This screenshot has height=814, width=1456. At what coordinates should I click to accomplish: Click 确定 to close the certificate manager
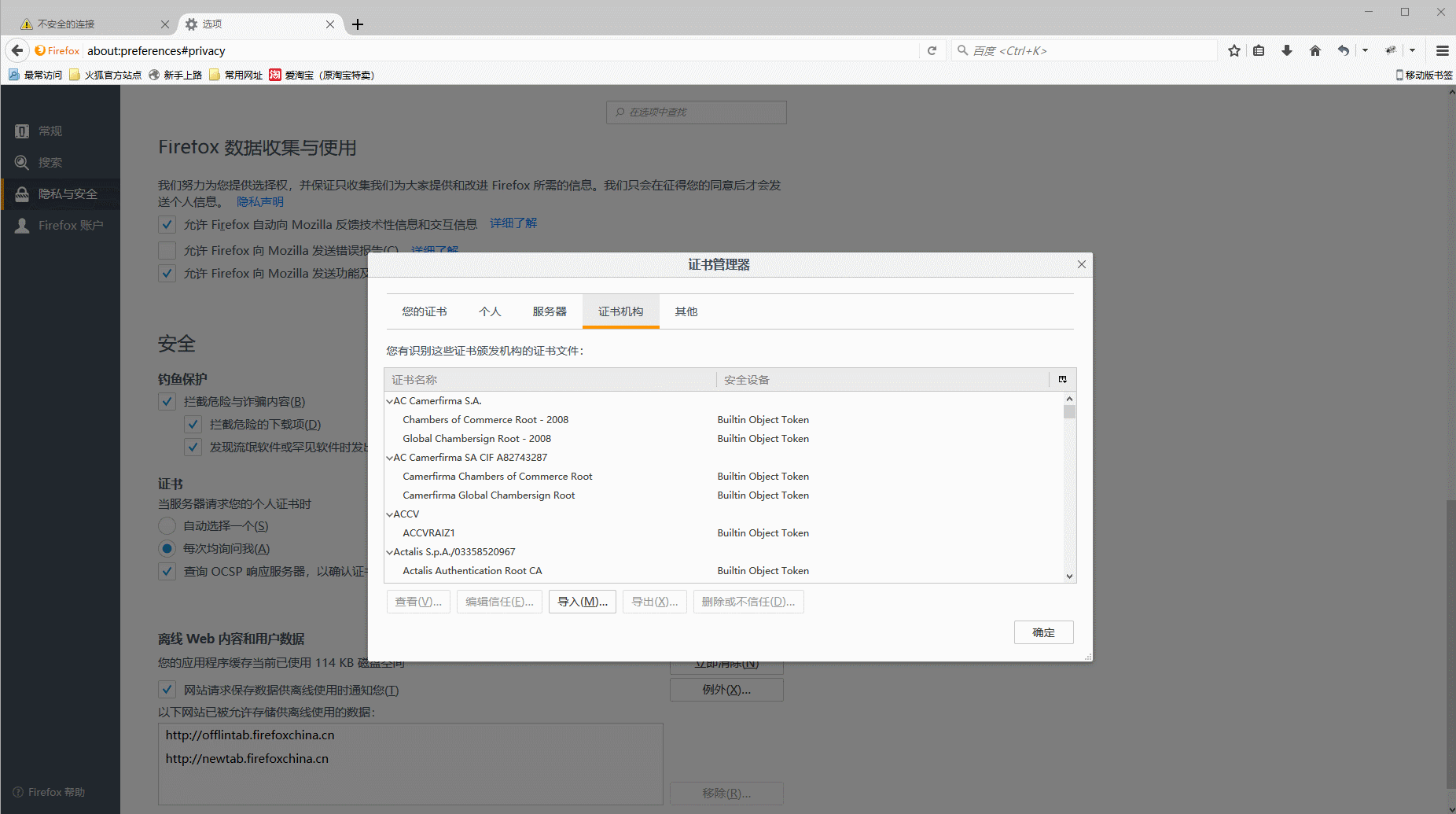[1043, 632]
